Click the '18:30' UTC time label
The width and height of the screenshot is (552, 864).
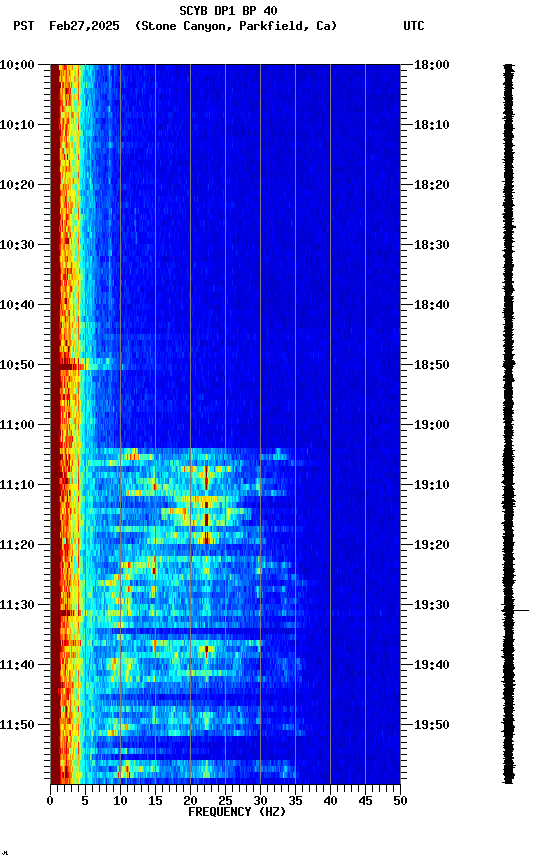tap(432, 245)
